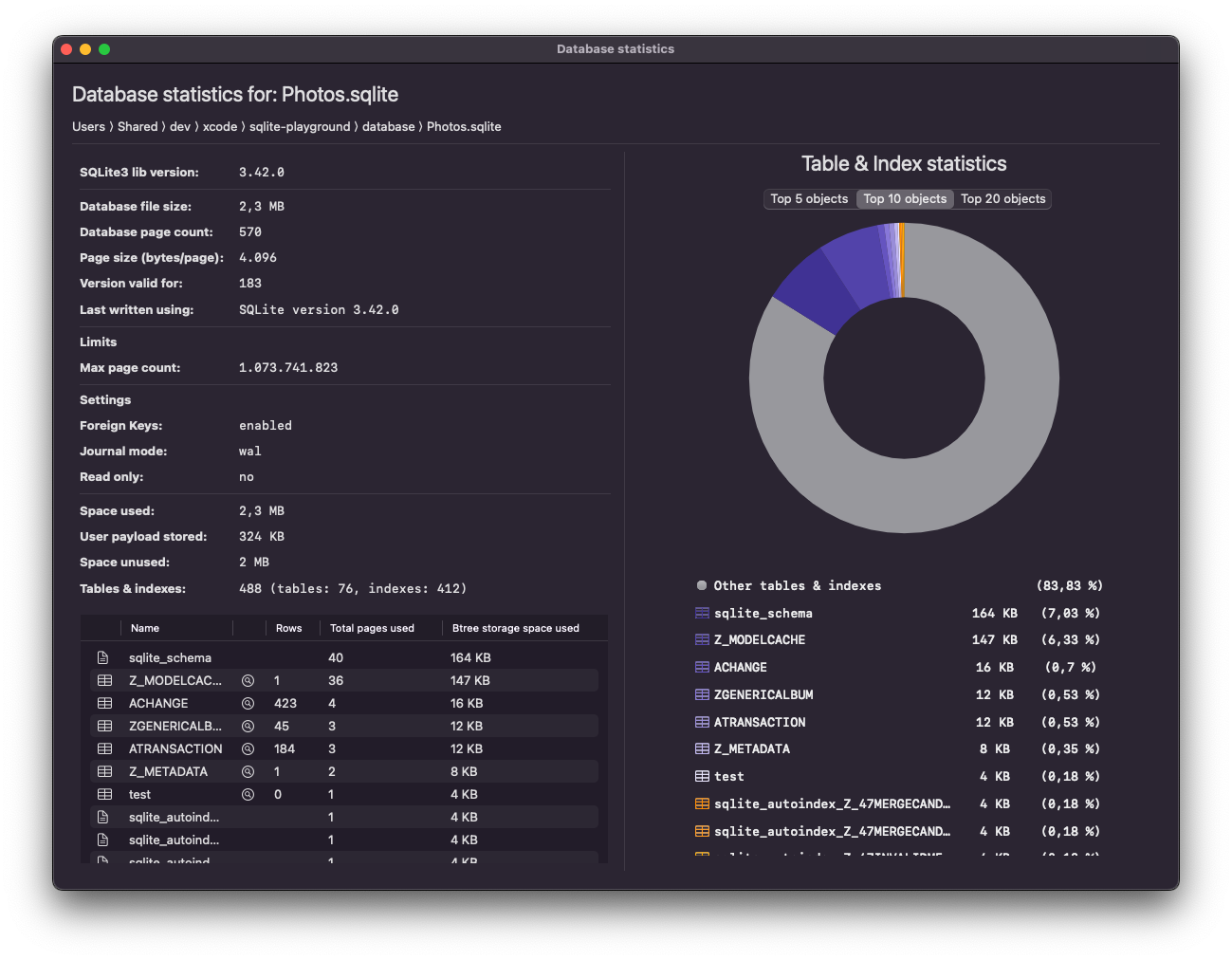Click the SQLite3 lib version value 3.42.0
This screenshot has height=960, width=1232.
[262, 172]
